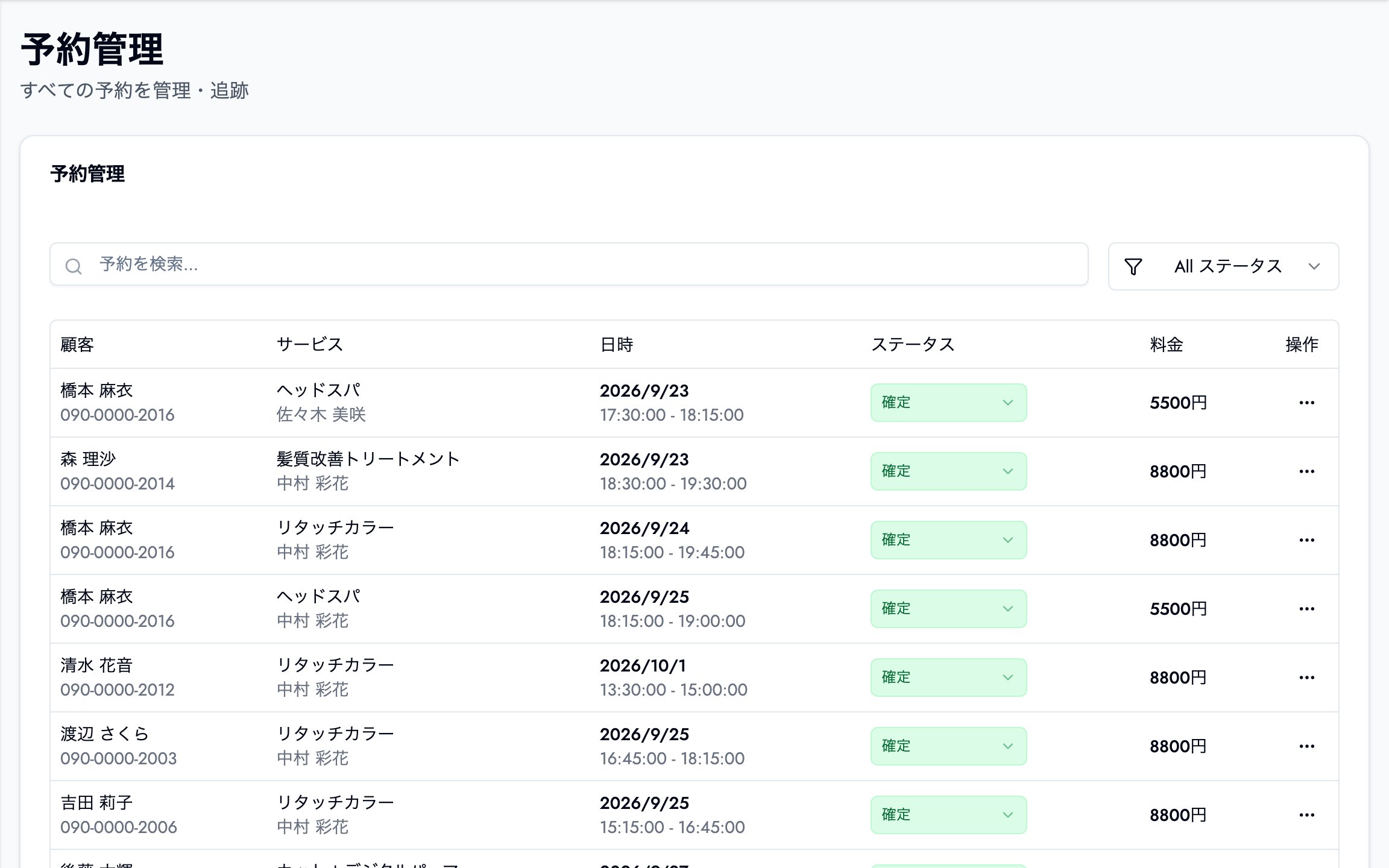Open actions menu for 橋本 麻衣 2026/9/24 row
Image resolution: width=1389 pixels, height=868 pixels.
(x=1306, y=540)
